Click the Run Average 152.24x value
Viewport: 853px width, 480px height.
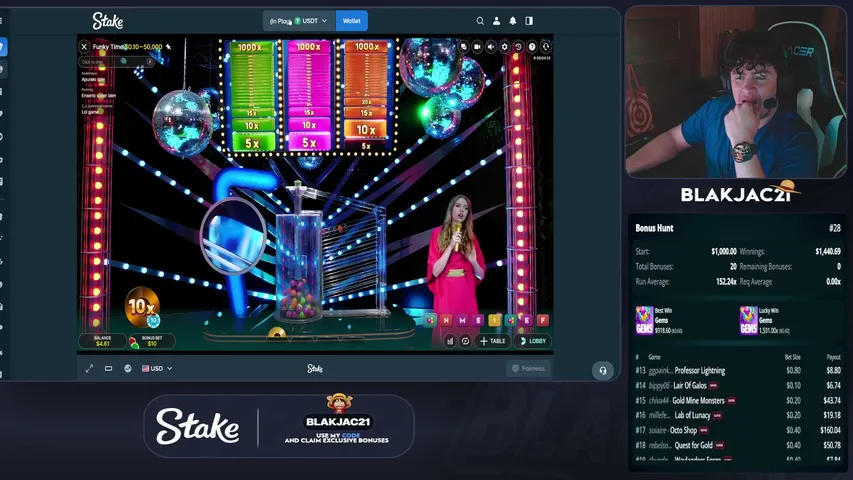[x=726, y=282]
